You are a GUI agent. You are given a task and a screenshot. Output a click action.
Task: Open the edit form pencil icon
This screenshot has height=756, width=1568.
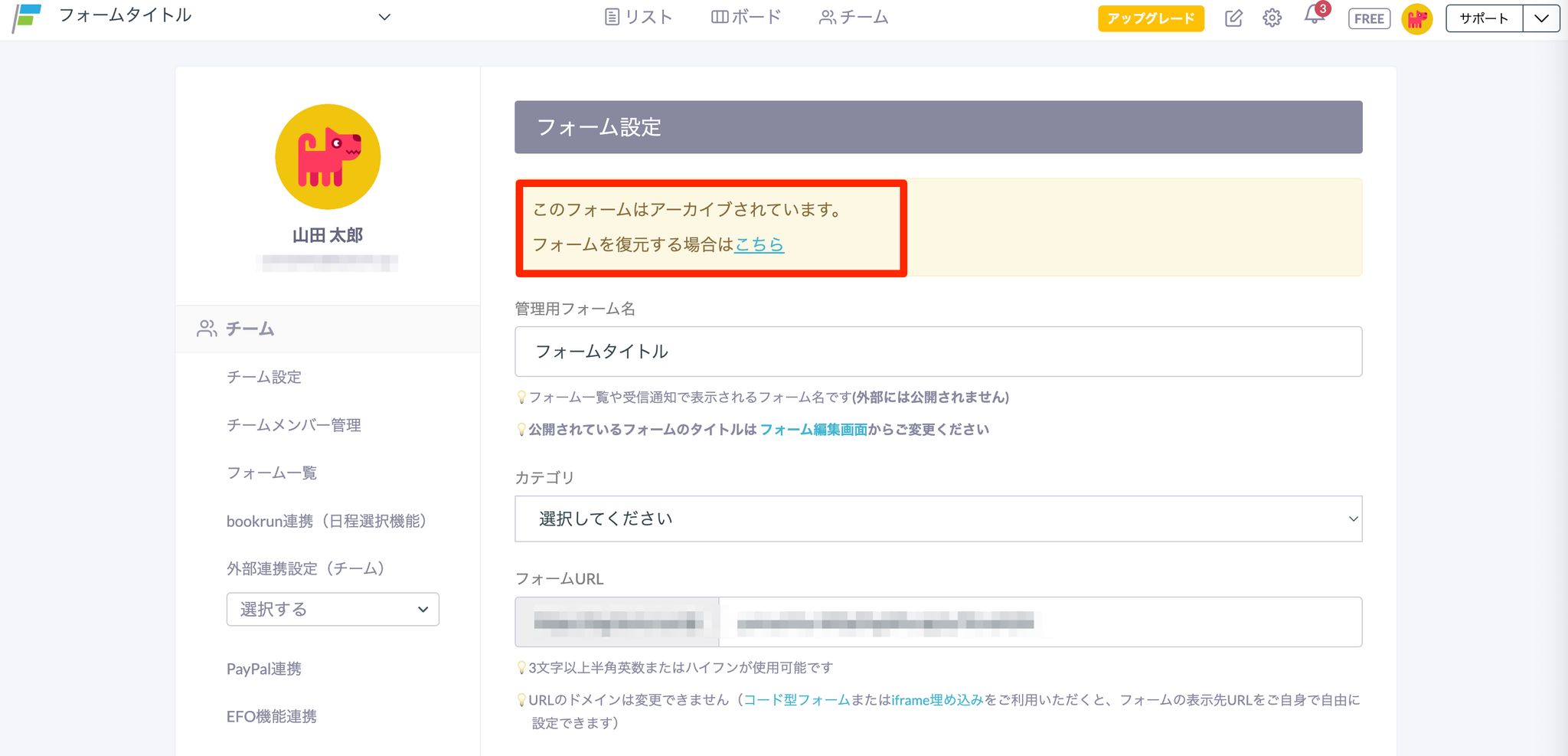(x=1233, y=18)
